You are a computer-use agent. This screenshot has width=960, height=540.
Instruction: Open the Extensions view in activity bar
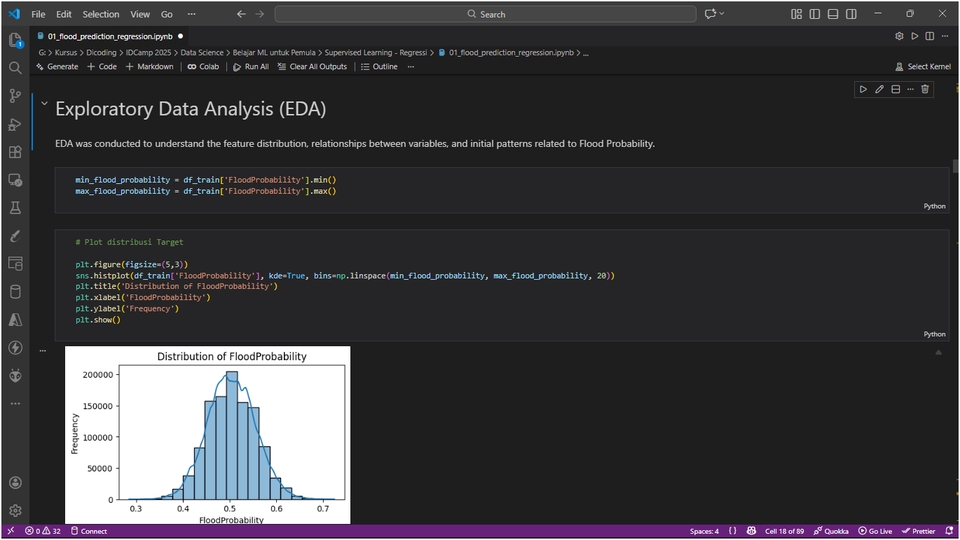coord(15,152)
